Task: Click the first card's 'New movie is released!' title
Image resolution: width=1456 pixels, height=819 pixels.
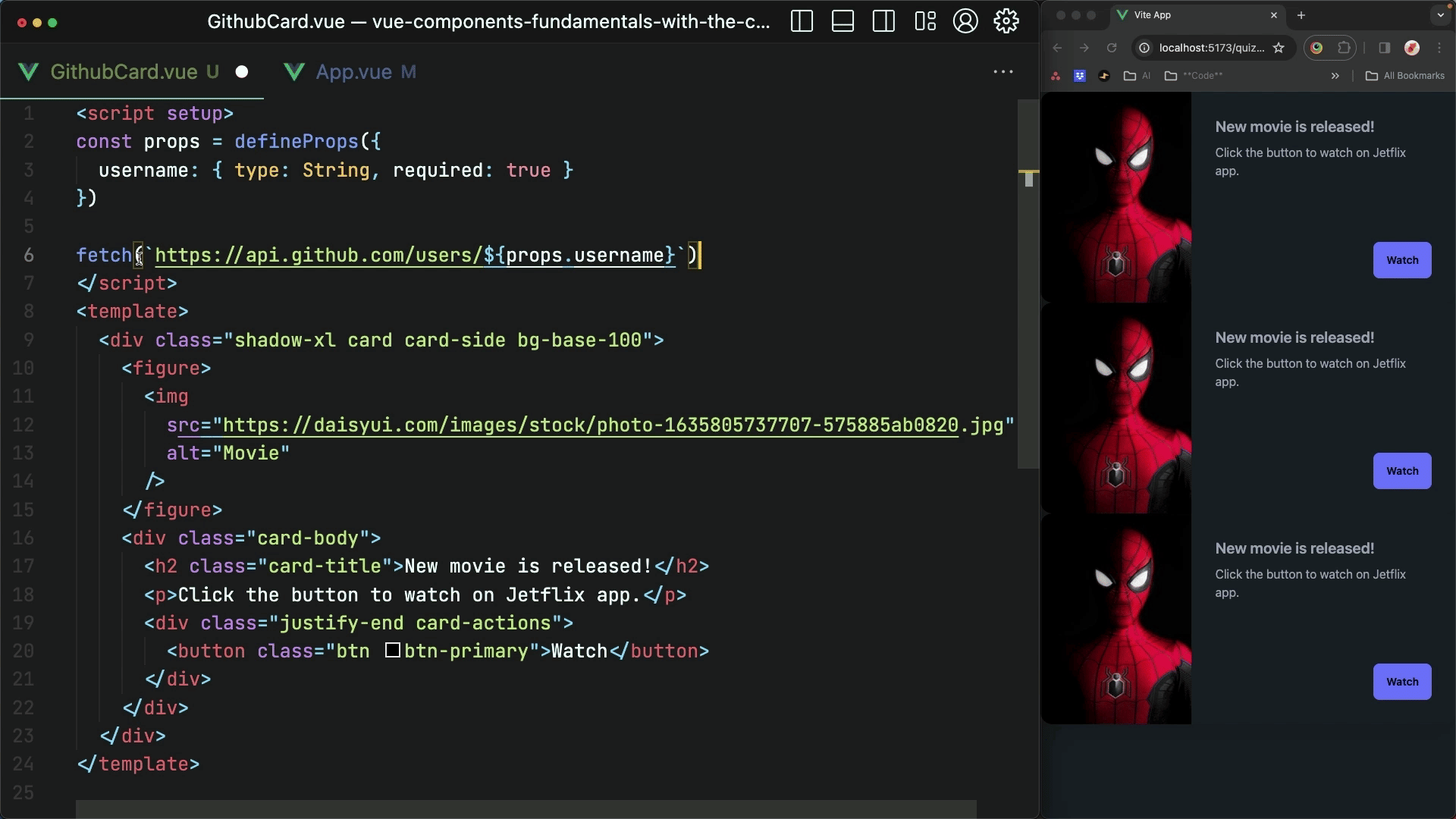Action: [1294, 127]
